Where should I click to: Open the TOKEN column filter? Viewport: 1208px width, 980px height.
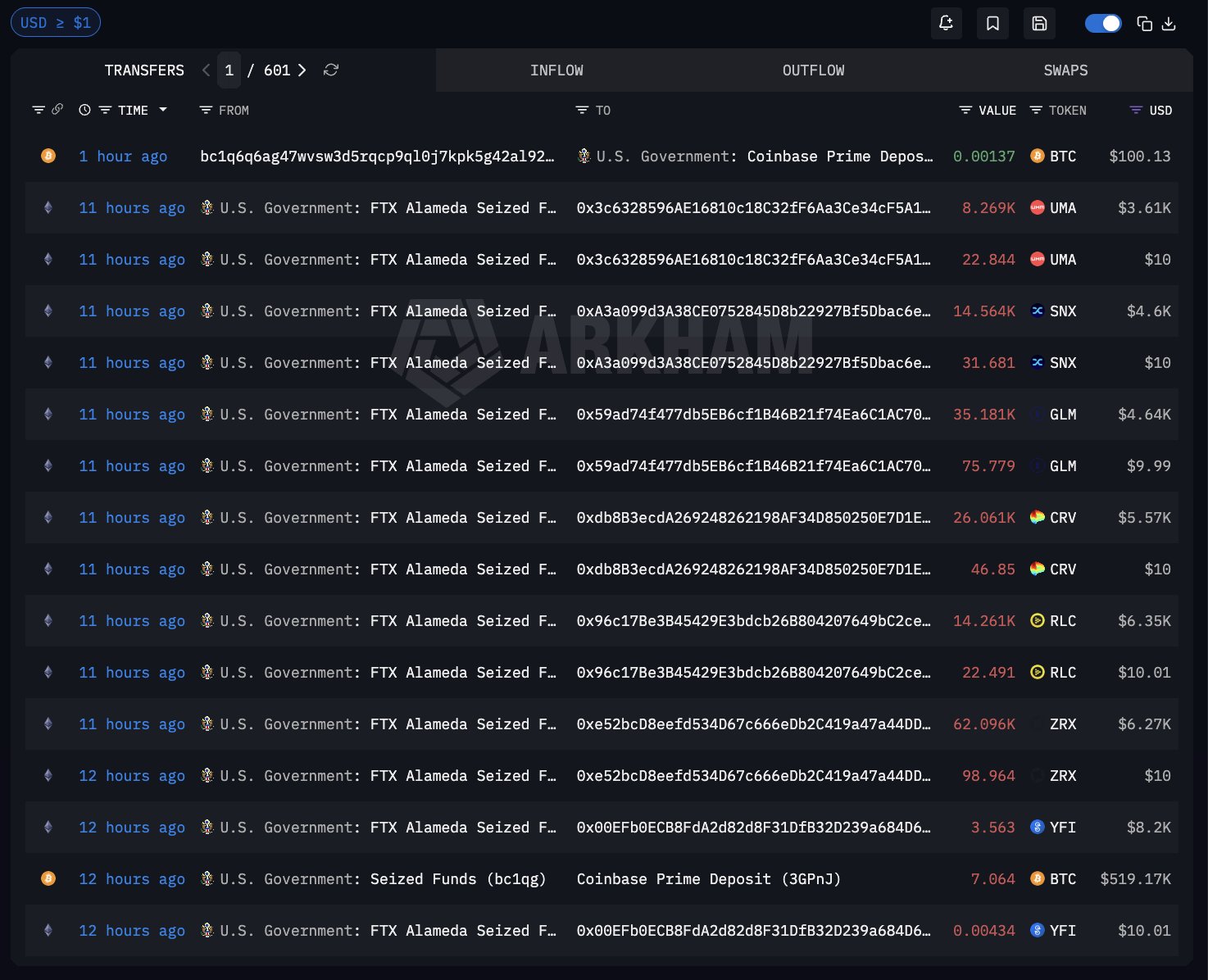click(x=1036, y=110)
